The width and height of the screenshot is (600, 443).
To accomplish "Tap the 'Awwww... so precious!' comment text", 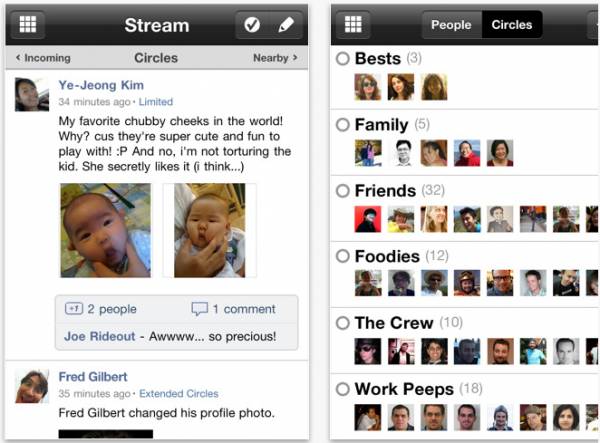I will tap(212, 336).
